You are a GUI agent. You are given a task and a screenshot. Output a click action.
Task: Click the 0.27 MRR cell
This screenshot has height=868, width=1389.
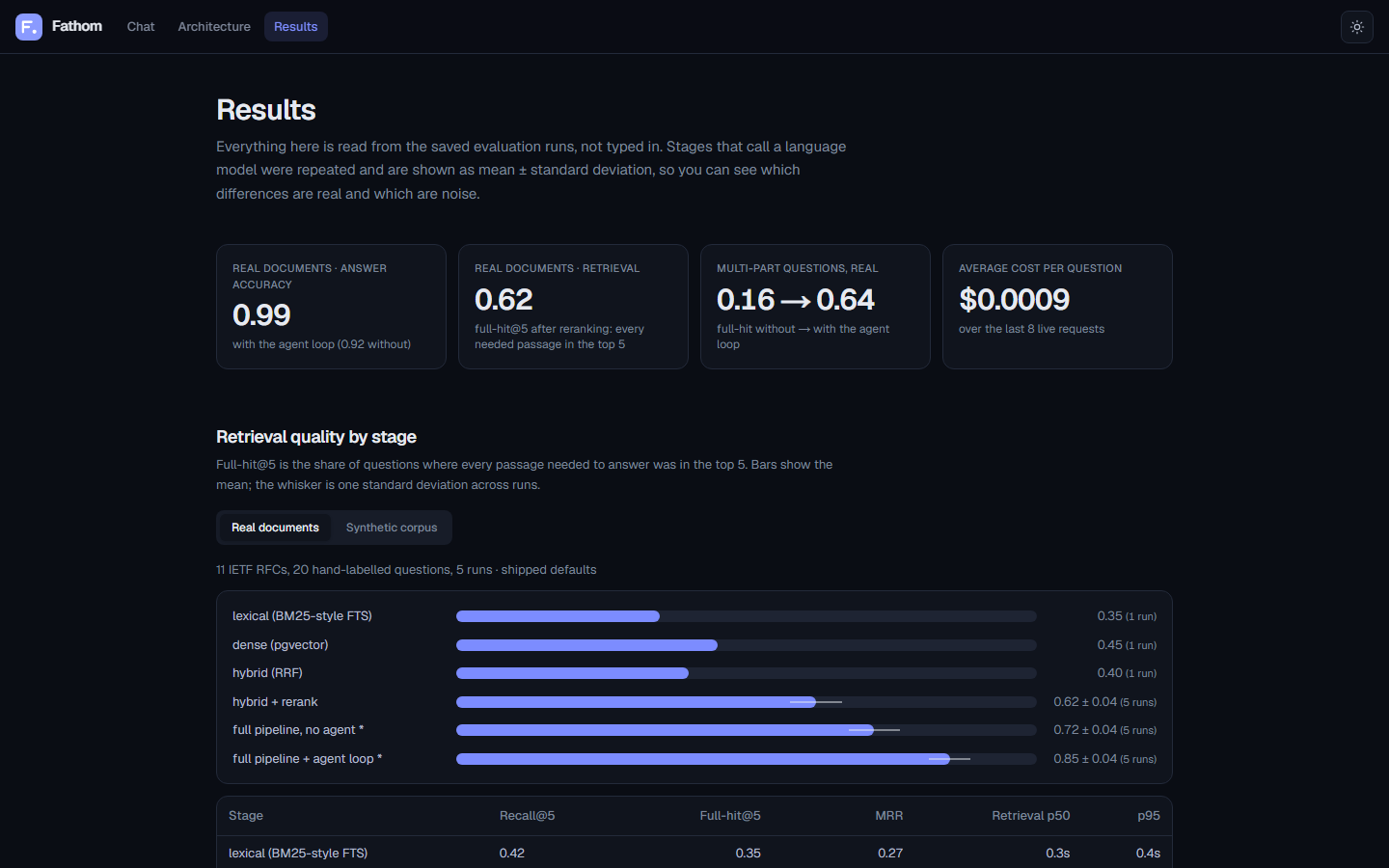(890, 854)
